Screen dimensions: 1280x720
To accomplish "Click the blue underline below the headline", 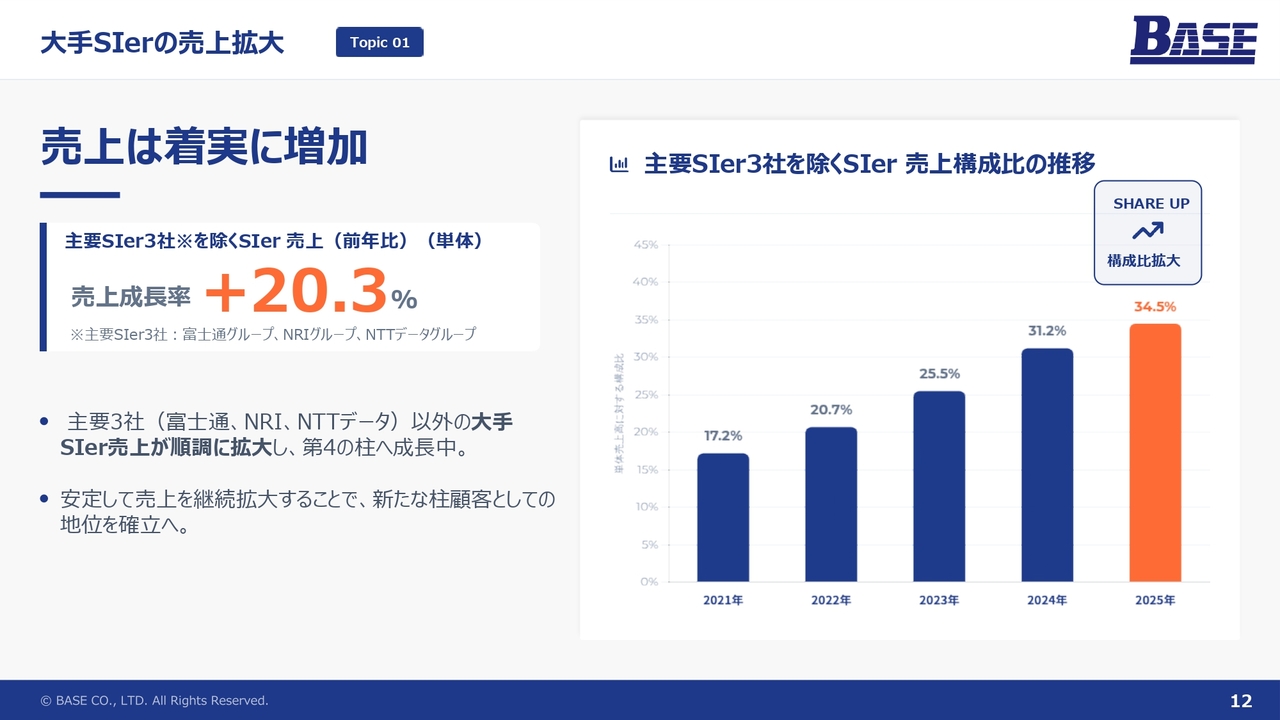I will (80, 195).
